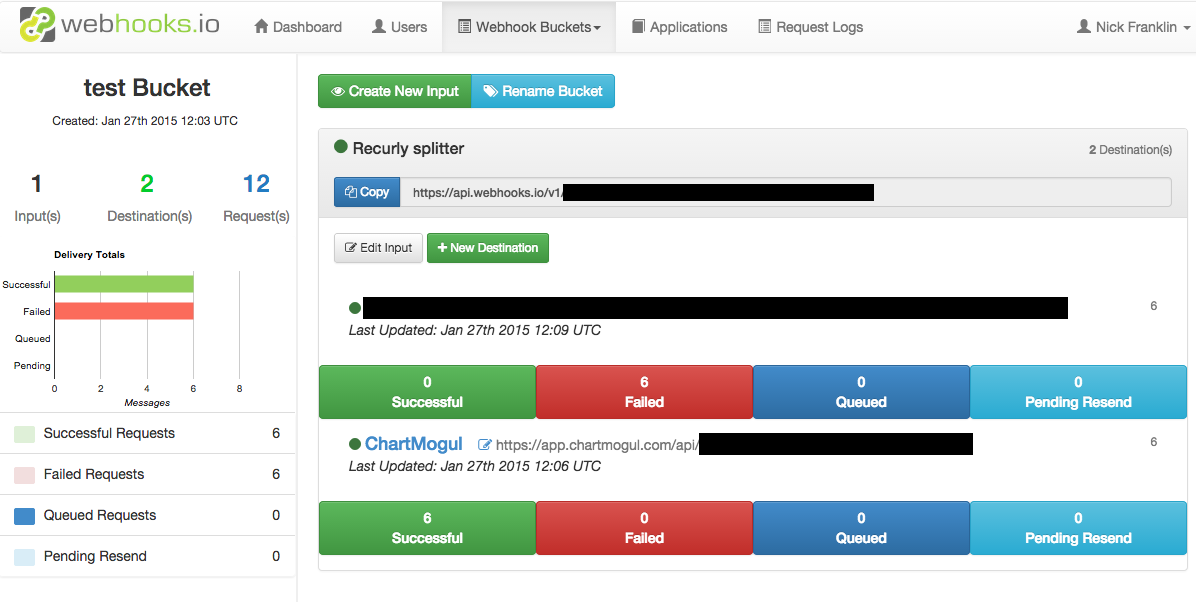
Task: Add a New Destination
Action: pos(488,248)
